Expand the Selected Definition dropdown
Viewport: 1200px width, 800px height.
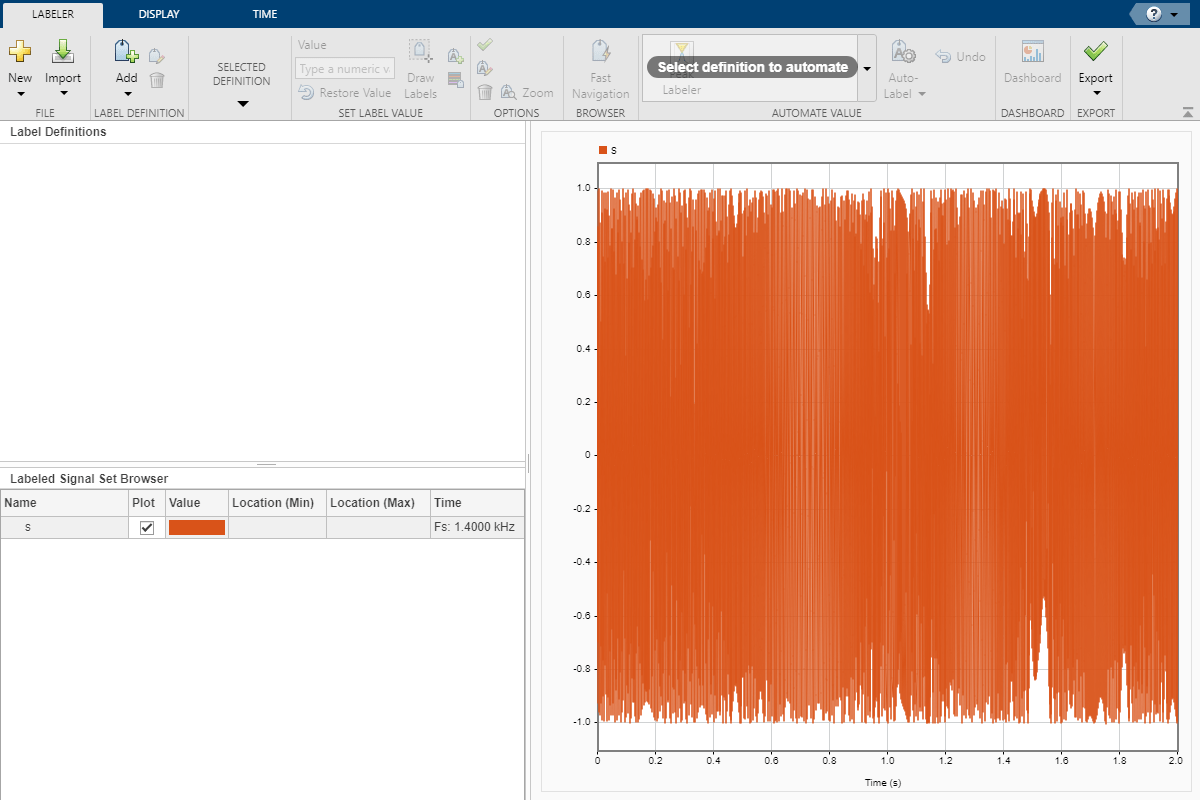click(242, 103)
